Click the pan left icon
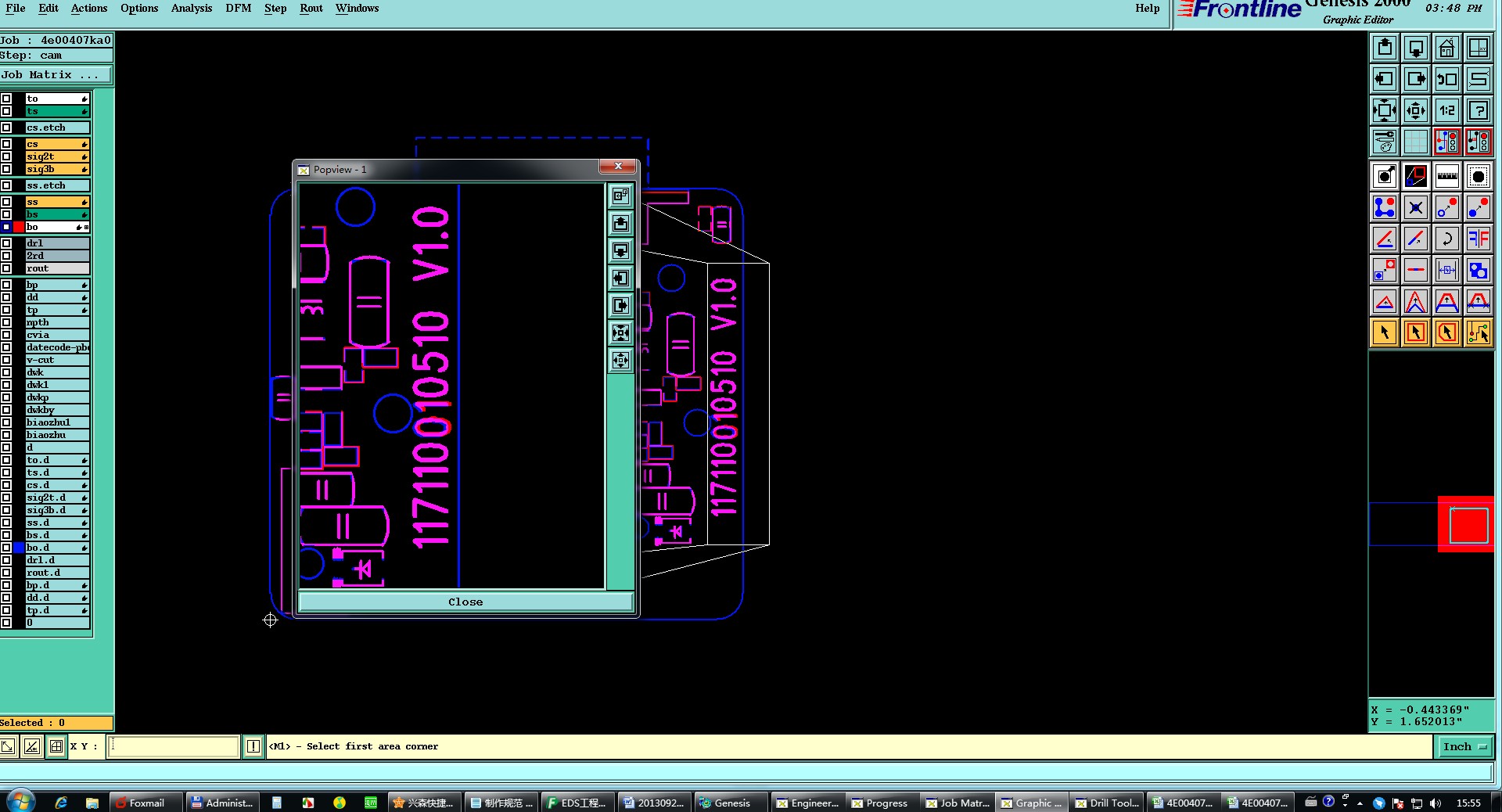The height and width of the screenshot is (812, 1502). [x=1385, y=80]
